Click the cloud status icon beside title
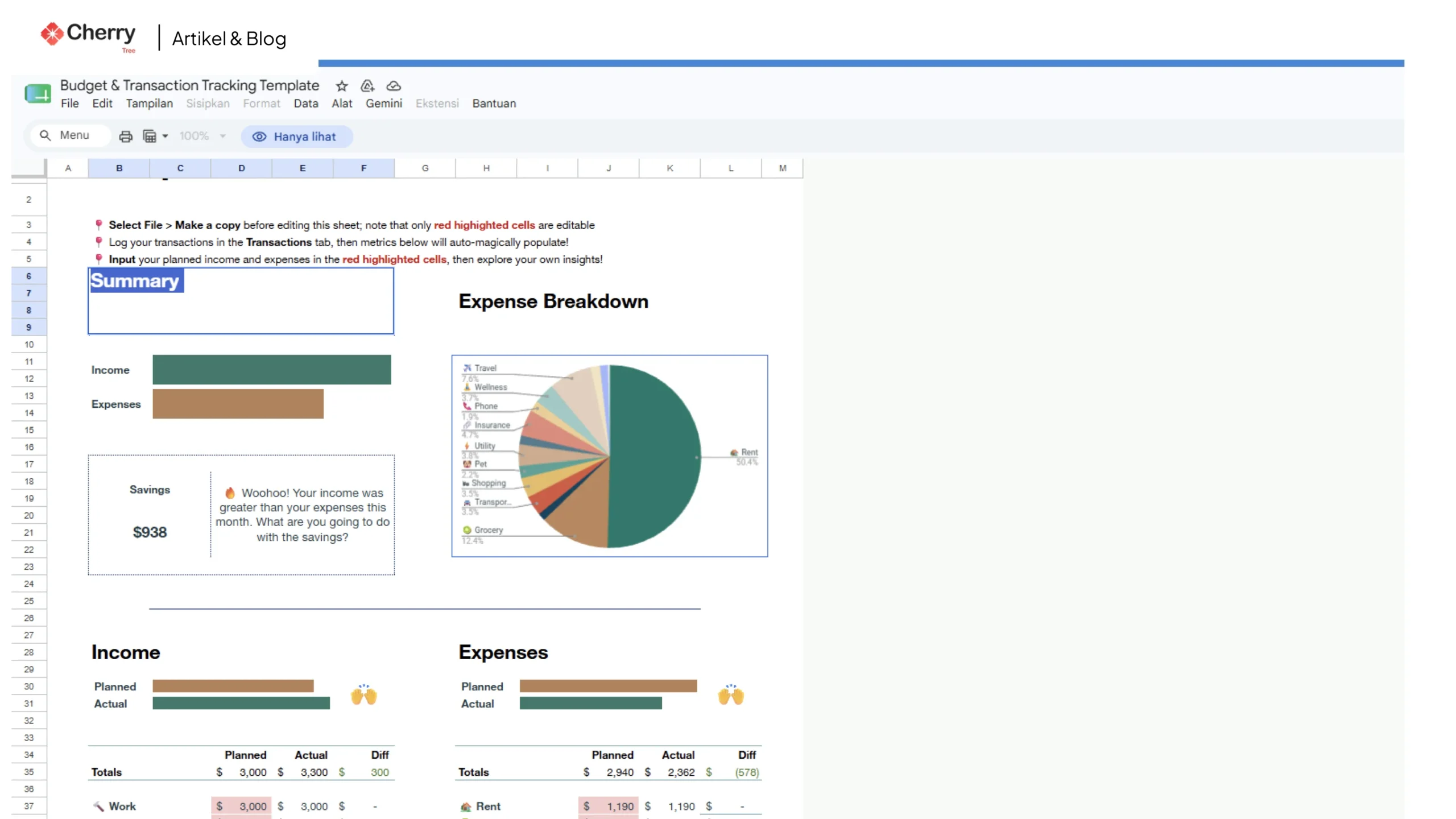This screenshot has height=819, width=1456. point(394,86)
